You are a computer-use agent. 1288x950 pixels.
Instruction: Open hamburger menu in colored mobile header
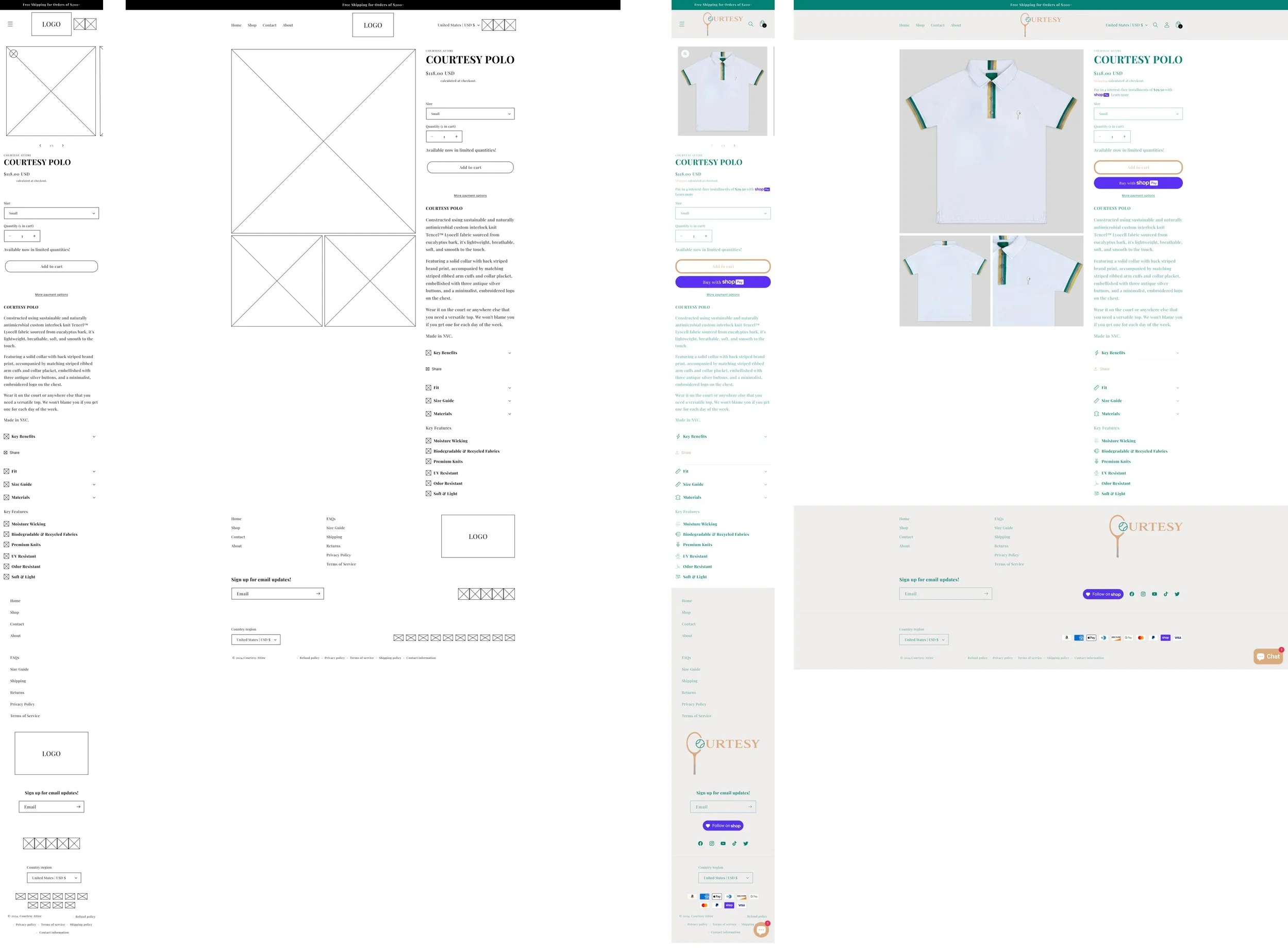682,24
